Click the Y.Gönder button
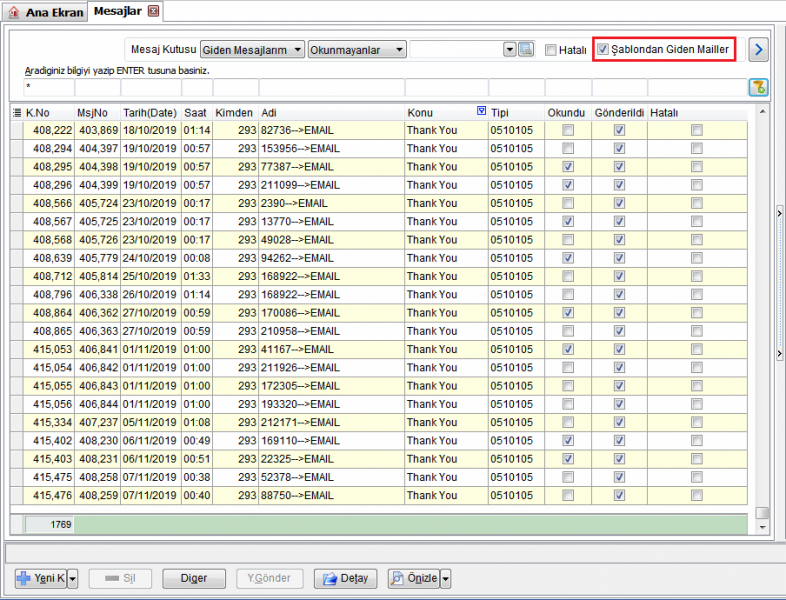 (270, 578)
